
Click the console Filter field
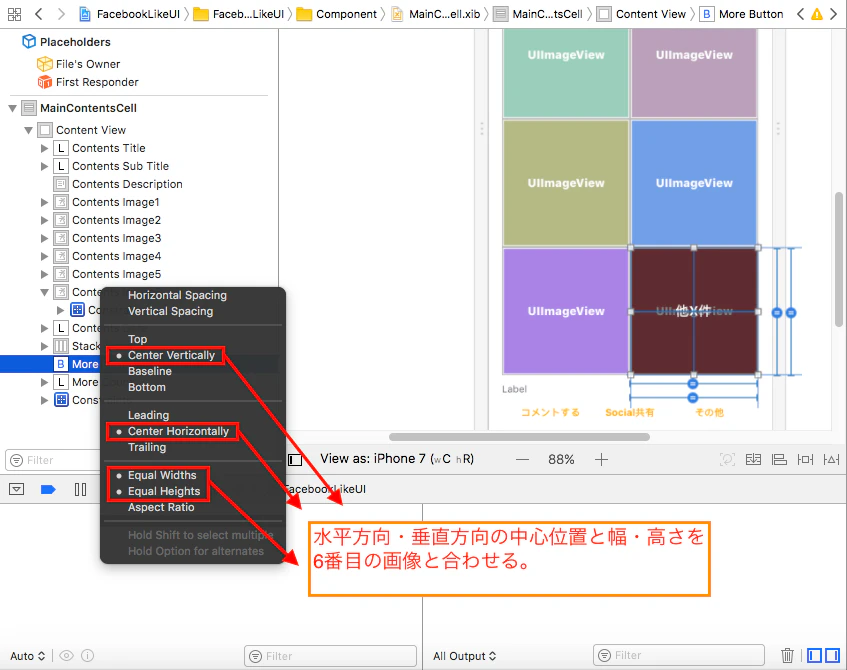click(679, 655)
